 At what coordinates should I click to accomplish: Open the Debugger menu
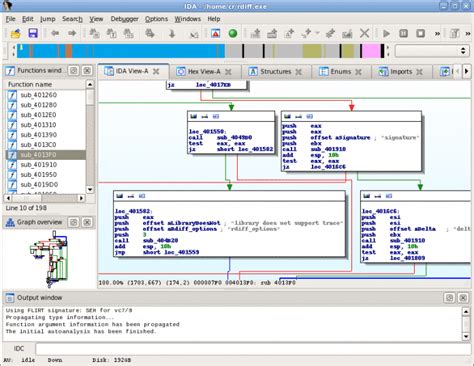pyautogui.click(x=124, y=19)
